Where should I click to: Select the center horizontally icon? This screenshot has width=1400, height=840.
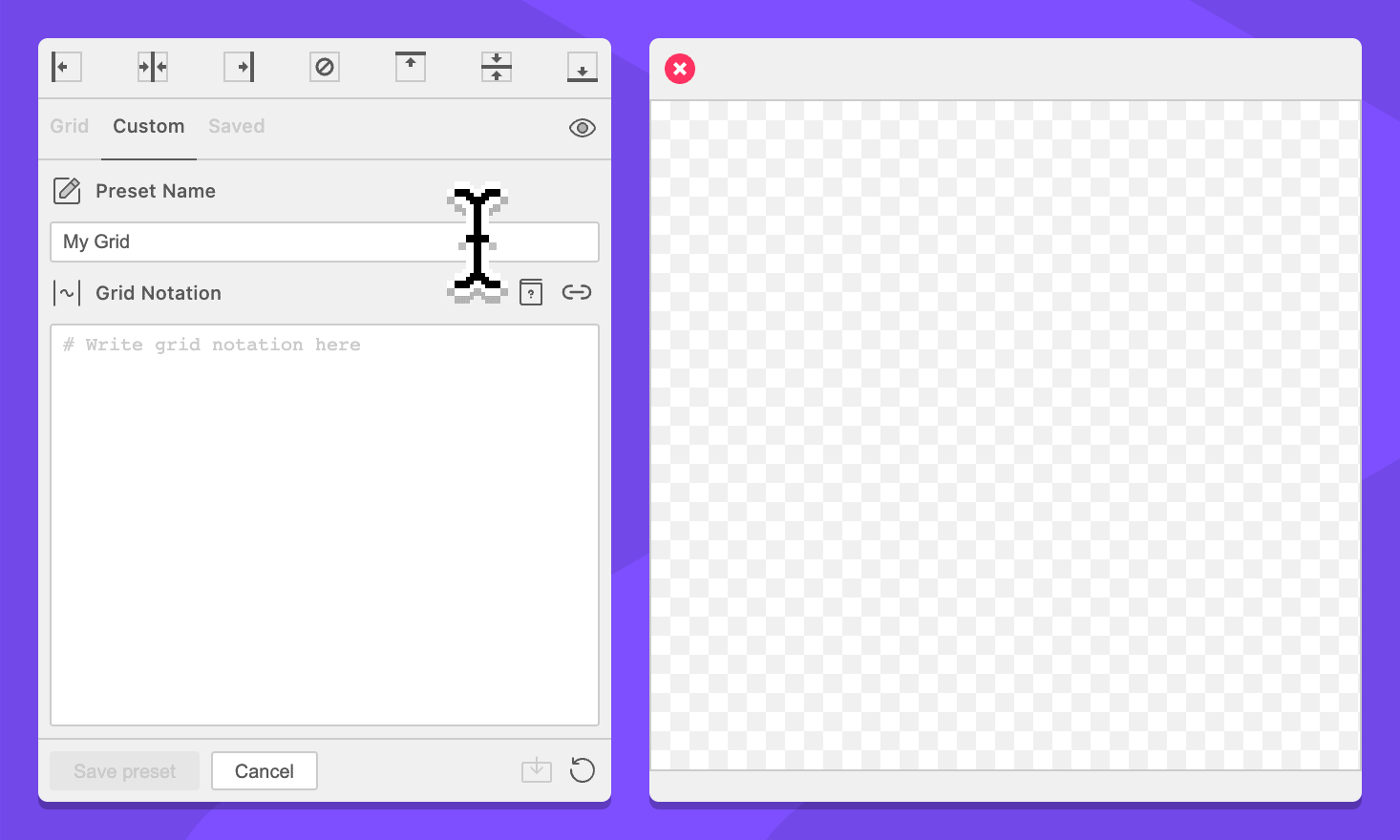pos(153,67)
